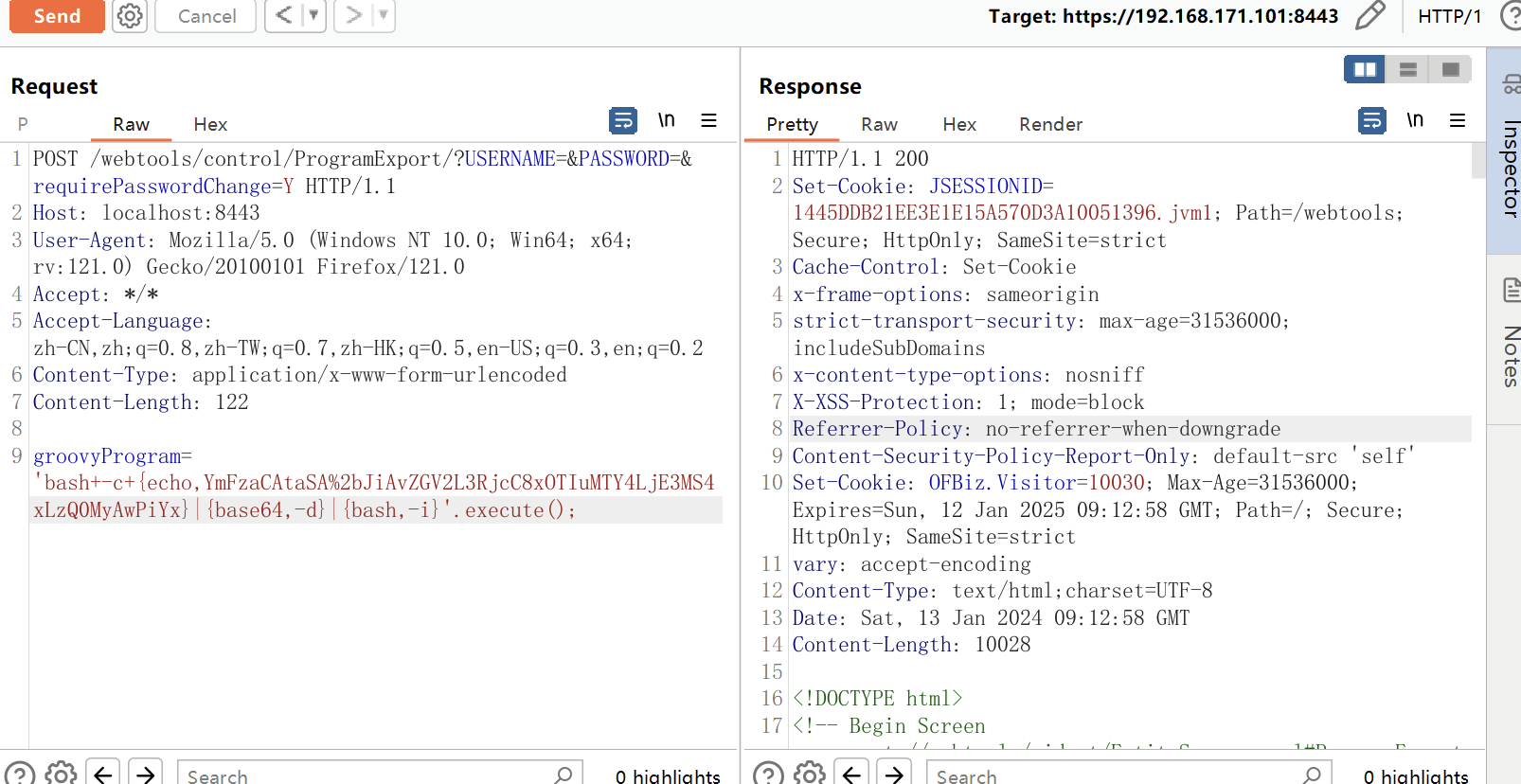The width and height of the screenshot is (1521, 784).
Task: Toggle non-printable characters in the Response panel
Action: 1415,120
